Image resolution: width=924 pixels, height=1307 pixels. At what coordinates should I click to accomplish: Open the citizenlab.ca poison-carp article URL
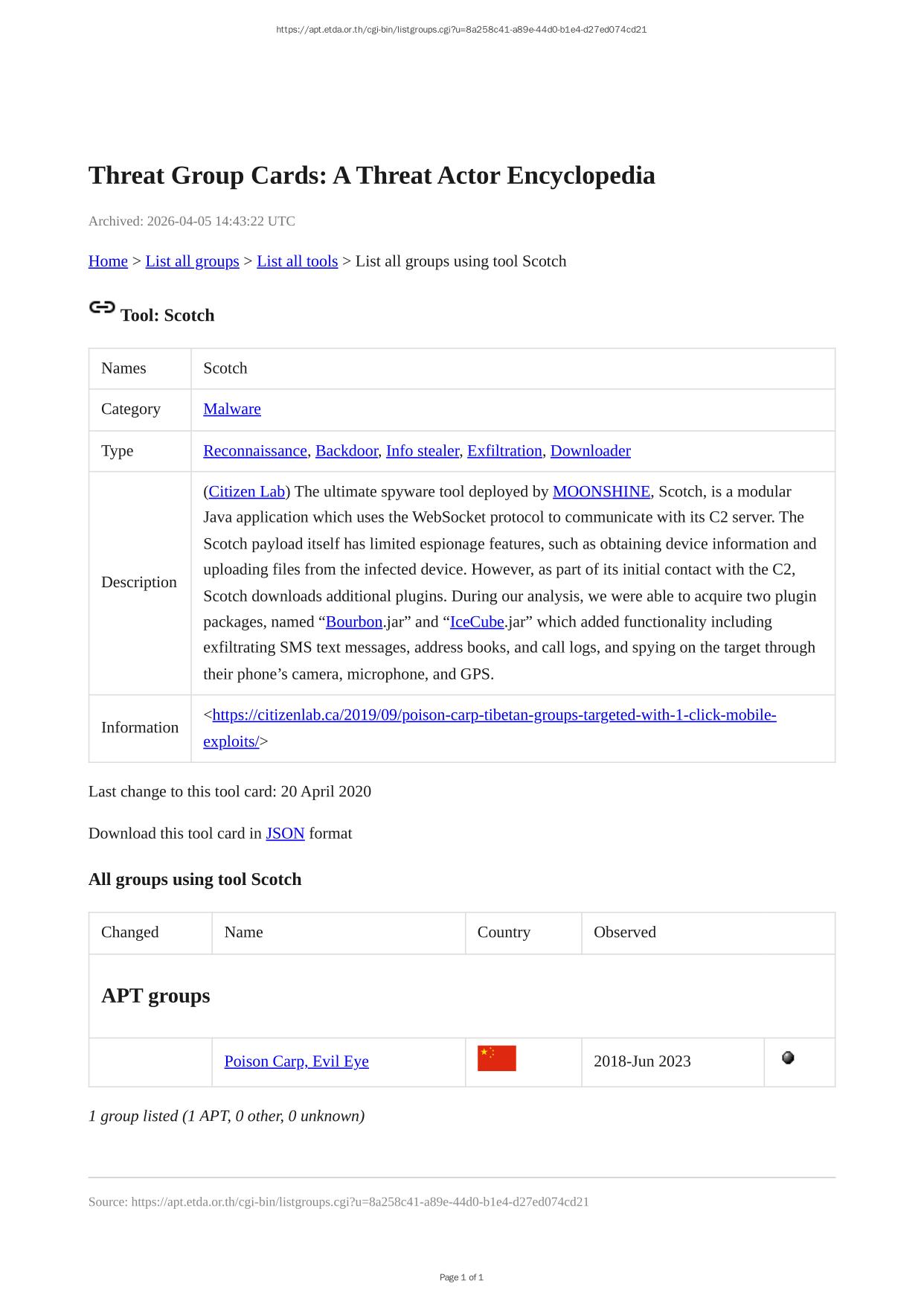pyautogui.click(x=494, y=715)
